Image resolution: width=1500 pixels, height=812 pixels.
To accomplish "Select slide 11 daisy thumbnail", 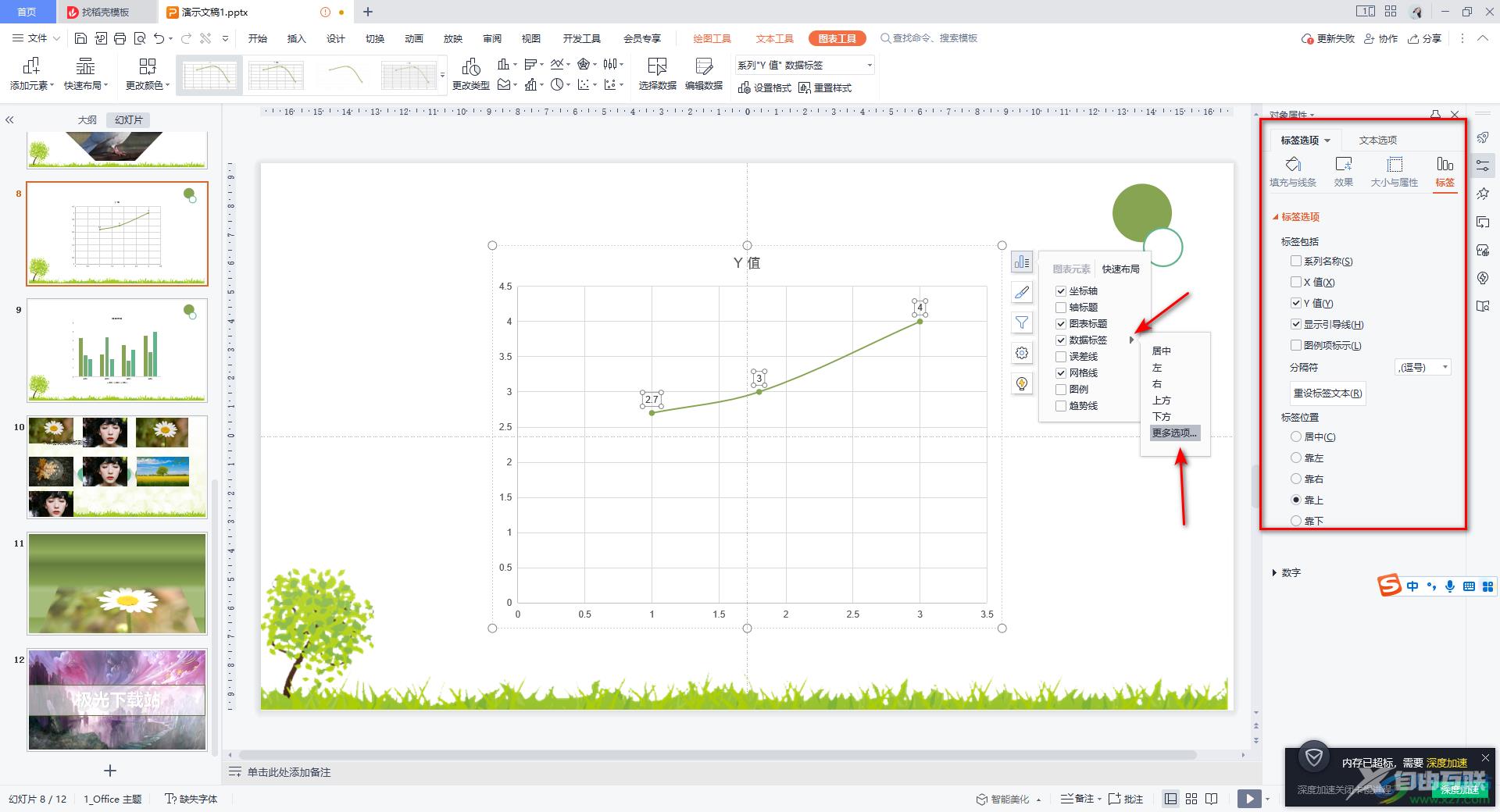I will tap(117, 584).
